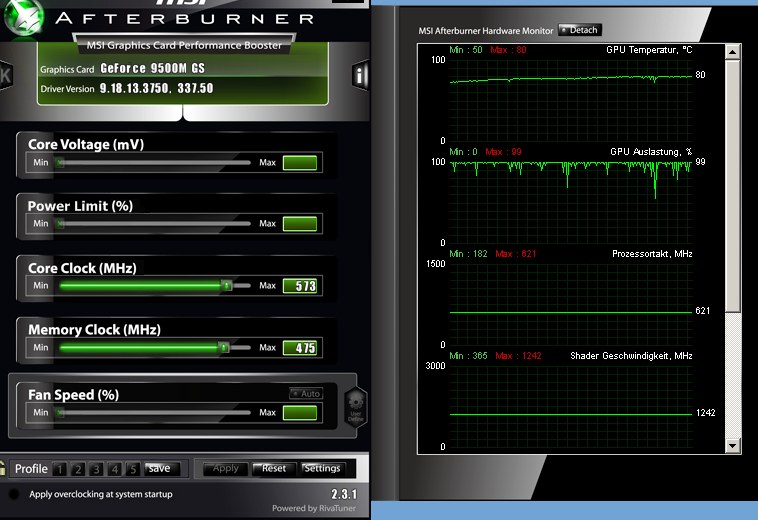This screenshot has width=758, height=520.
Task: Toggle Apply overclocking at system startup
Action: tap(14, 494)
